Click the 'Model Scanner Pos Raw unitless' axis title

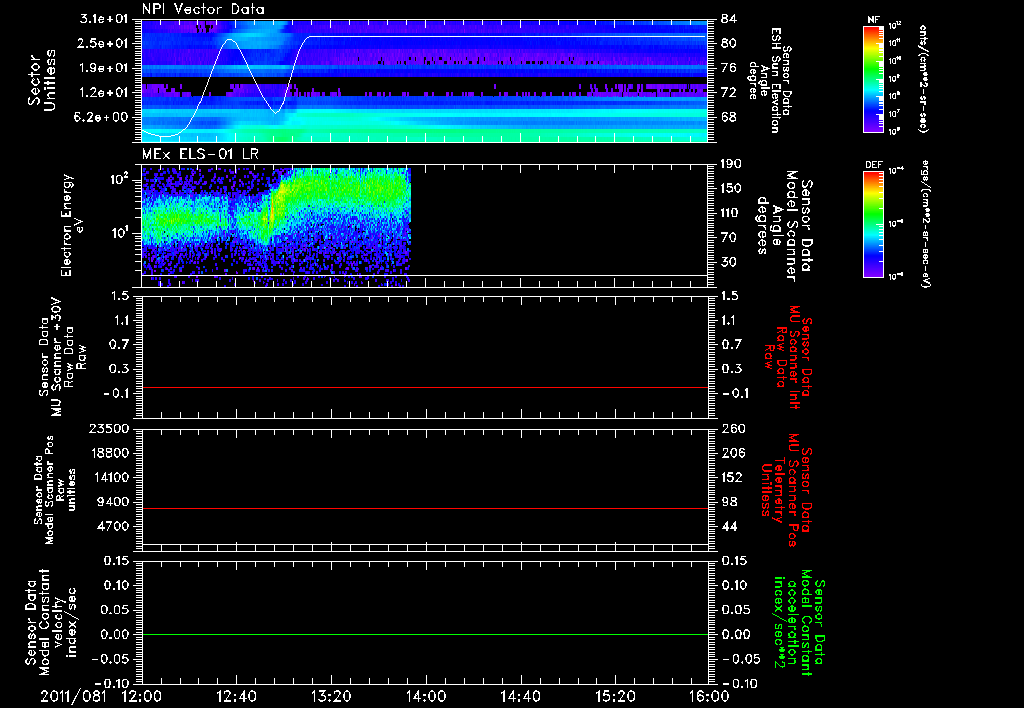pyautogui.click(x=55, y=490)
